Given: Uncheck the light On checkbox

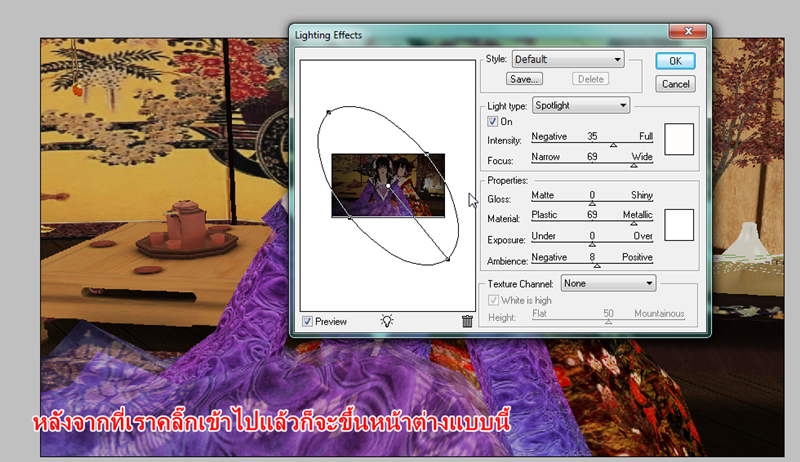Looking at the screenshot, I should click(x=492, y=121).
